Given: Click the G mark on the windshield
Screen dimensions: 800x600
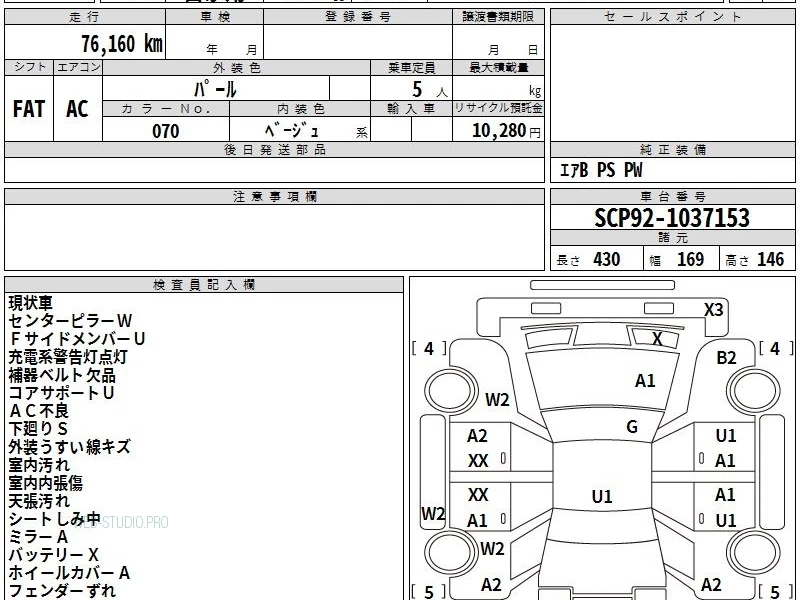Looking at the screenshot, I should [x=632, y=427].
